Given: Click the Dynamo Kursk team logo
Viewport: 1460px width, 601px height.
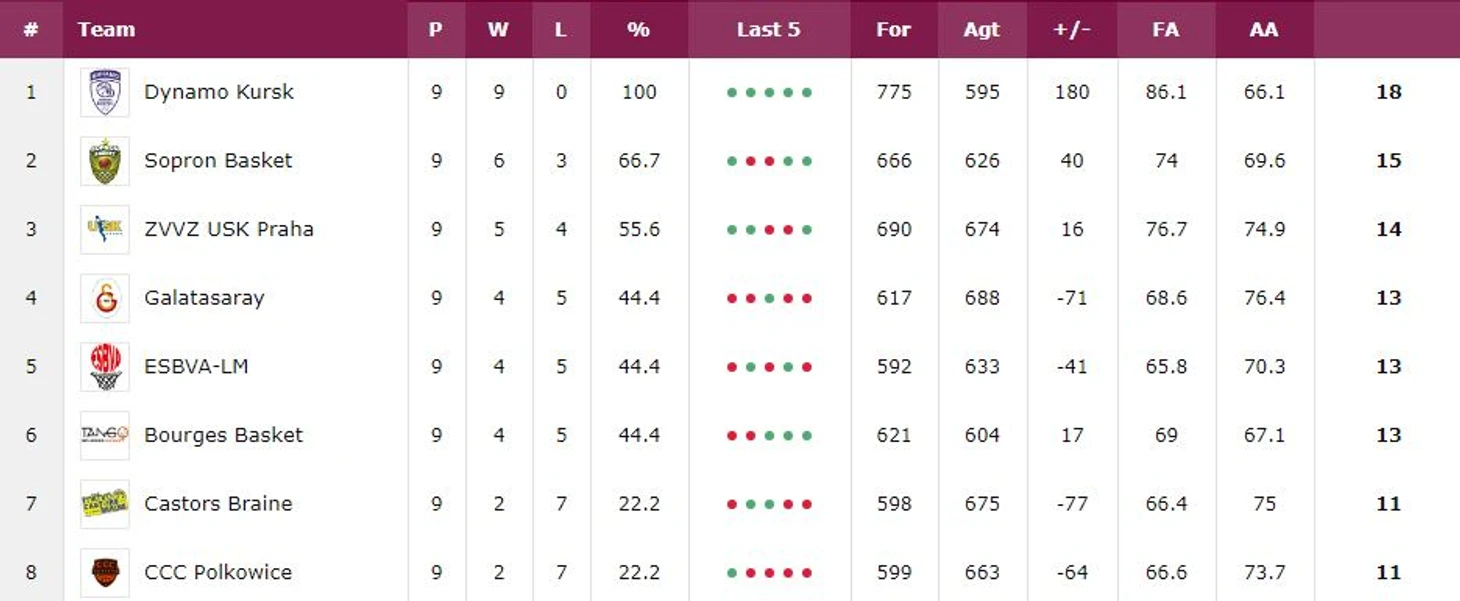Looking at the screenshot, I should tap(105, 92).
